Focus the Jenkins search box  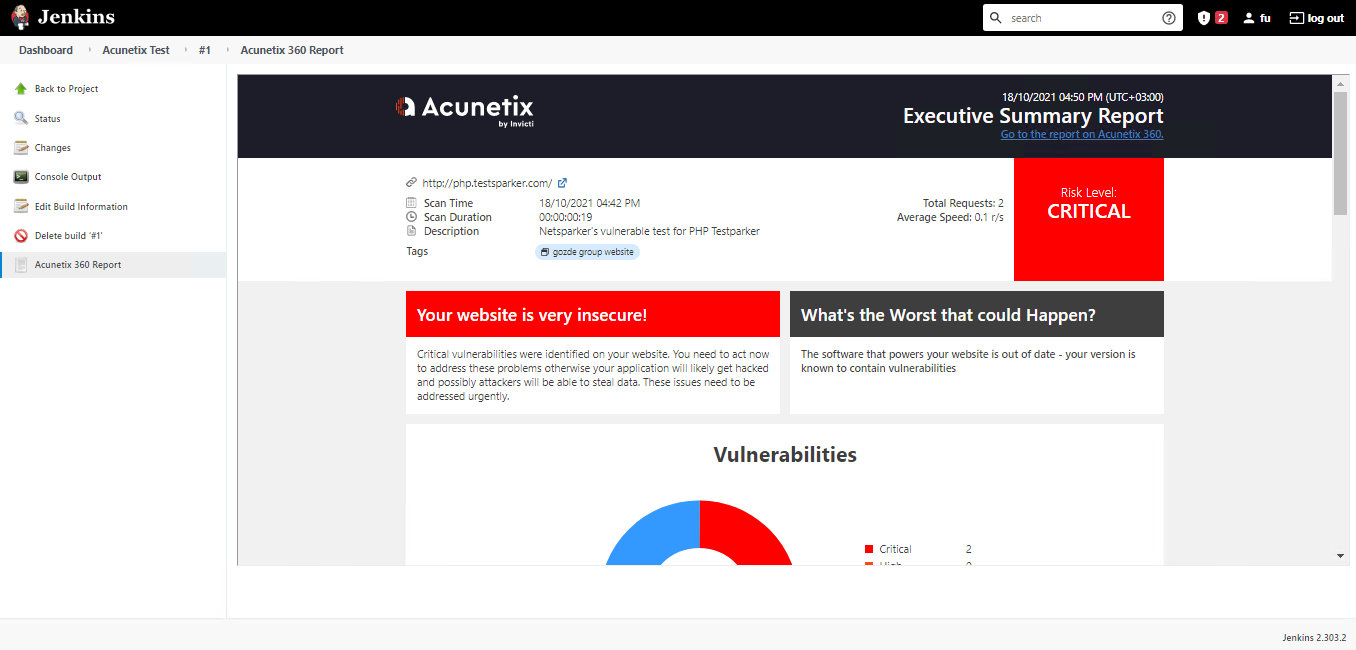[1083, 18]
